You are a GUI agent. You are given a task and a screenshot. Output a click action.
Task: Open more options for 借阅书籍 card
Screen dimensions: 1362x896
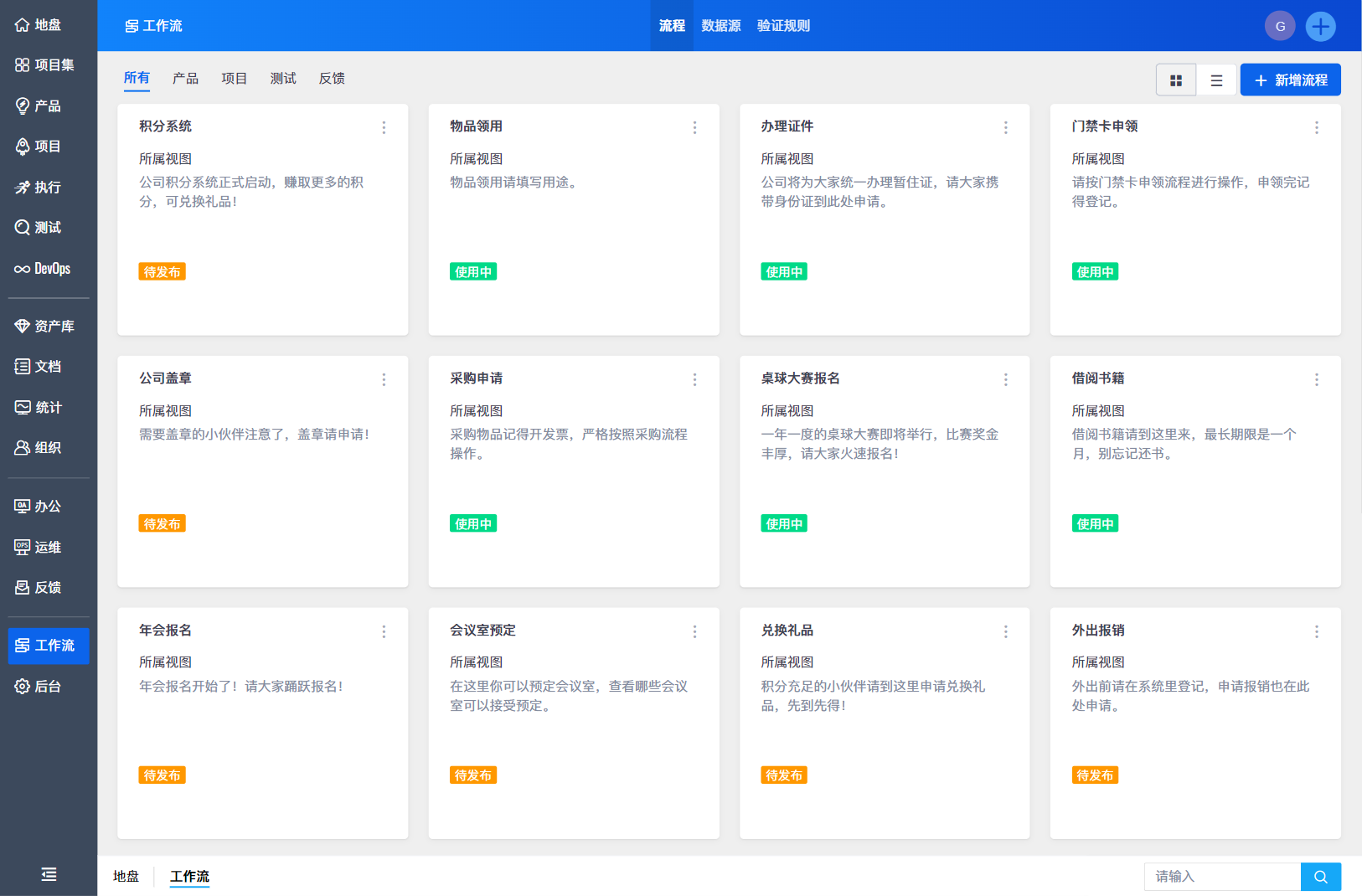(x=1317, y=379)
